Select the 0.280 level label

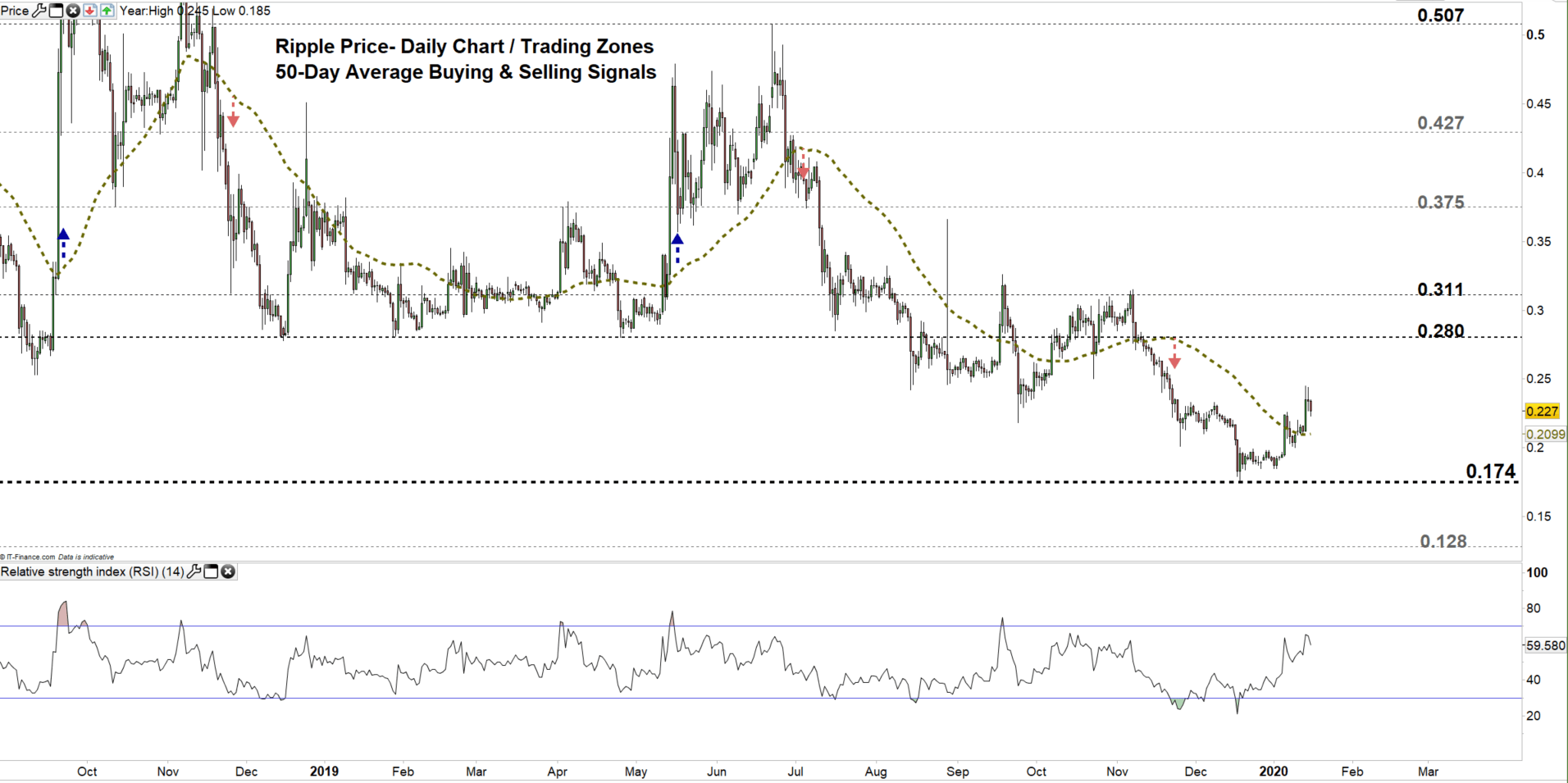pos(1440,331)
